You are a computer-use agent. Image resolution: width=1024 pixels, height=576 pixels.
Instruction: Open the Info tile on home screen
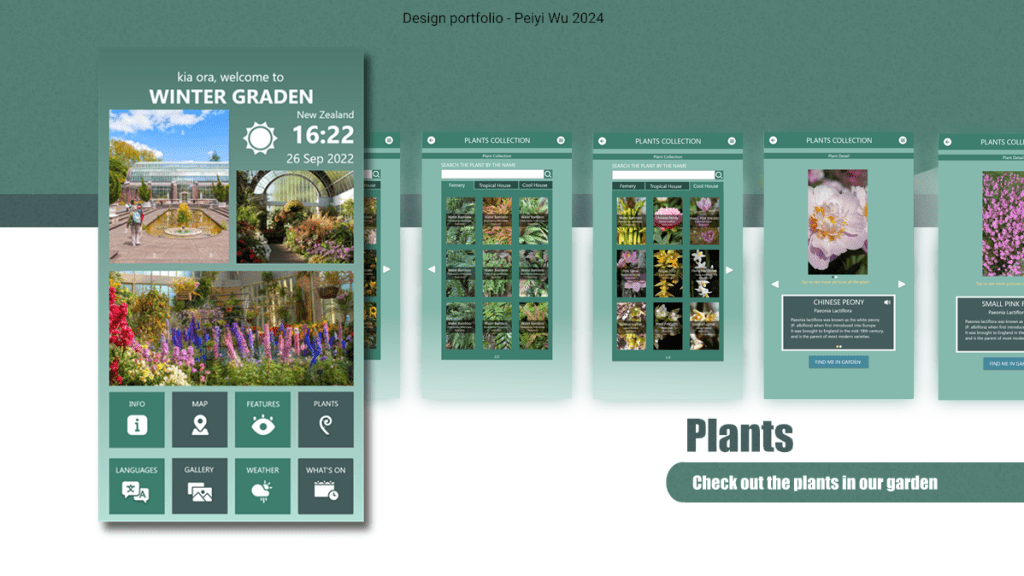click(137, 419)
